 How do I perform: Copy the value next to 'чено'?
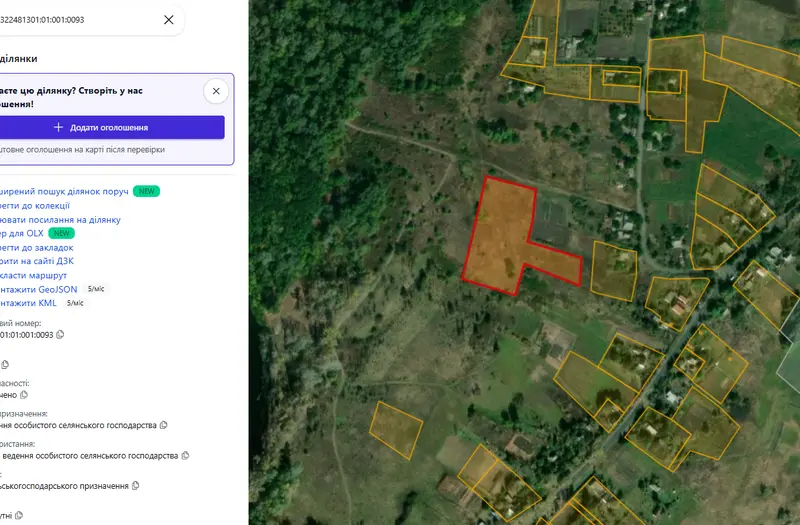(24, 395)
